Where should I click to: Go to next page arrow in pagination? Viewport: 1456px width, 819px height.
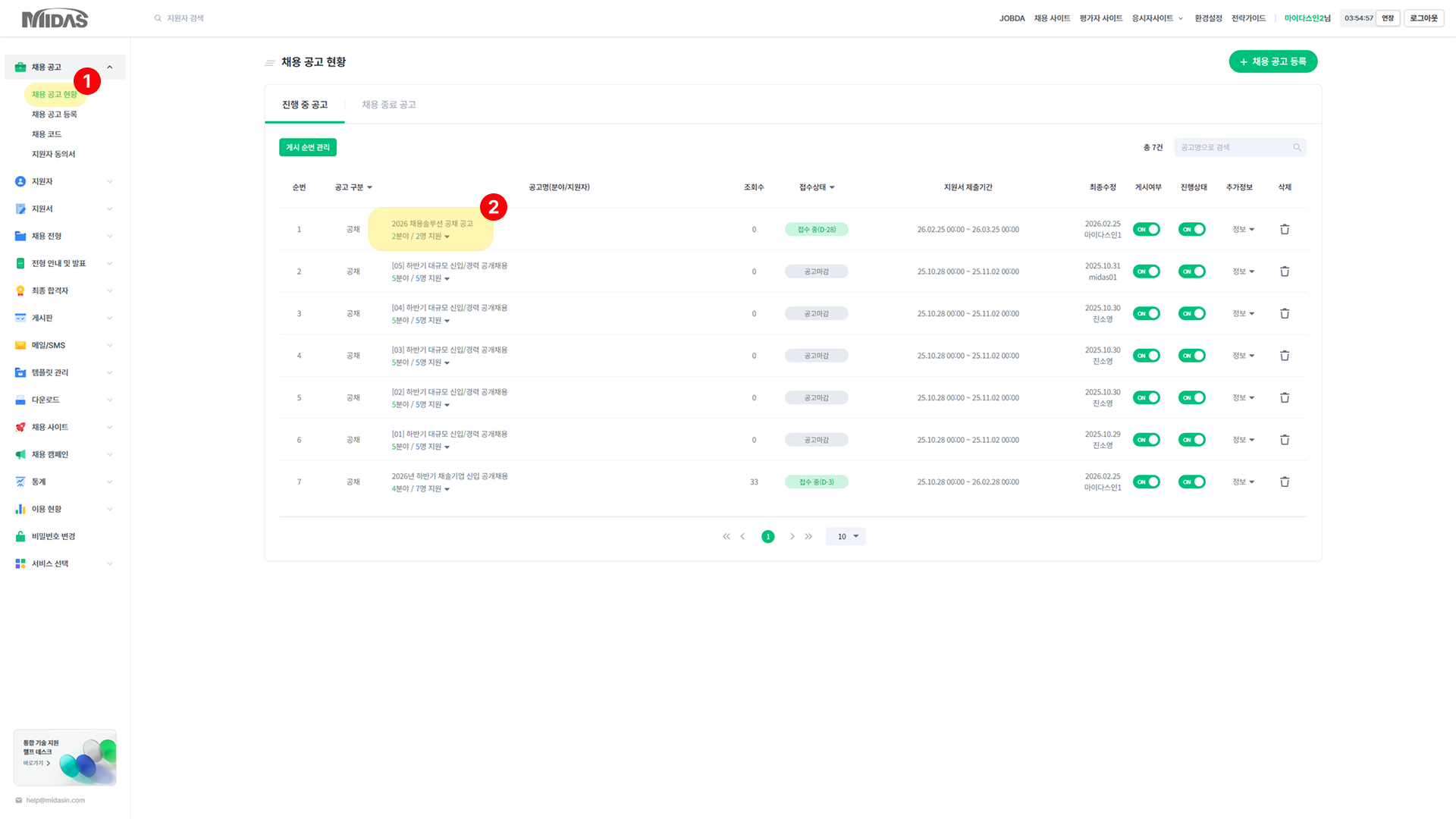coord(792,536)
